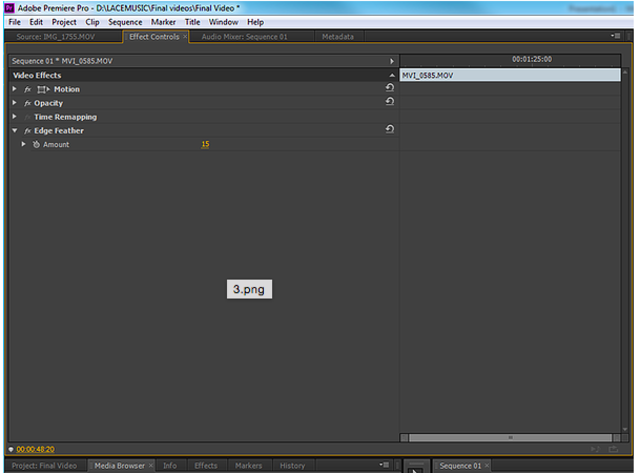Viewport: 640px width, 473px height.
Task: Click the vertical scrollbar down arrow
Action: tap(625, 429)
